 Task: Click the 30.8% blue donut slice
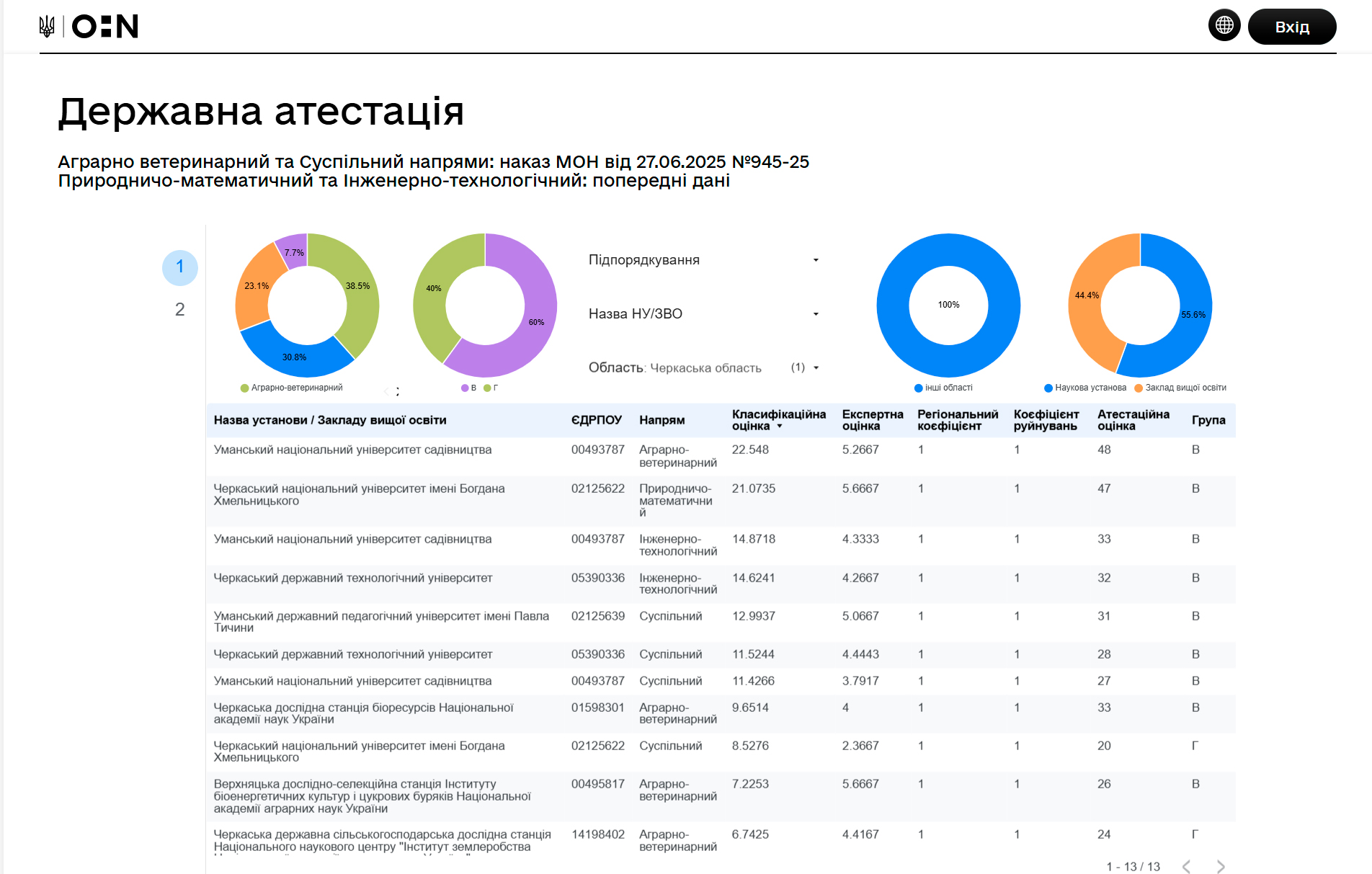tap(295, 356)
